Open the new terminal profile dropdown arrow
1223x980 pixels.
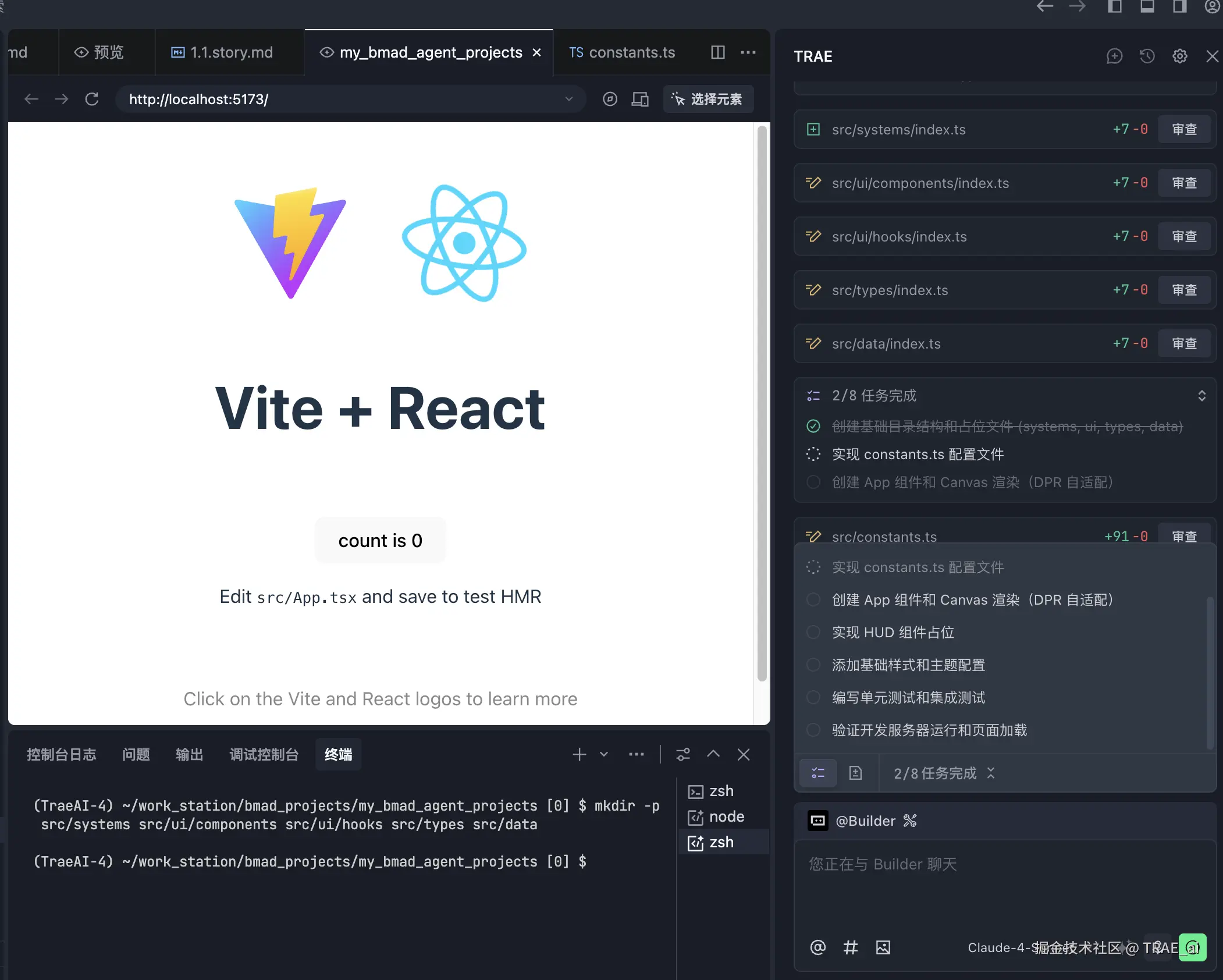(x=604, y=755)
